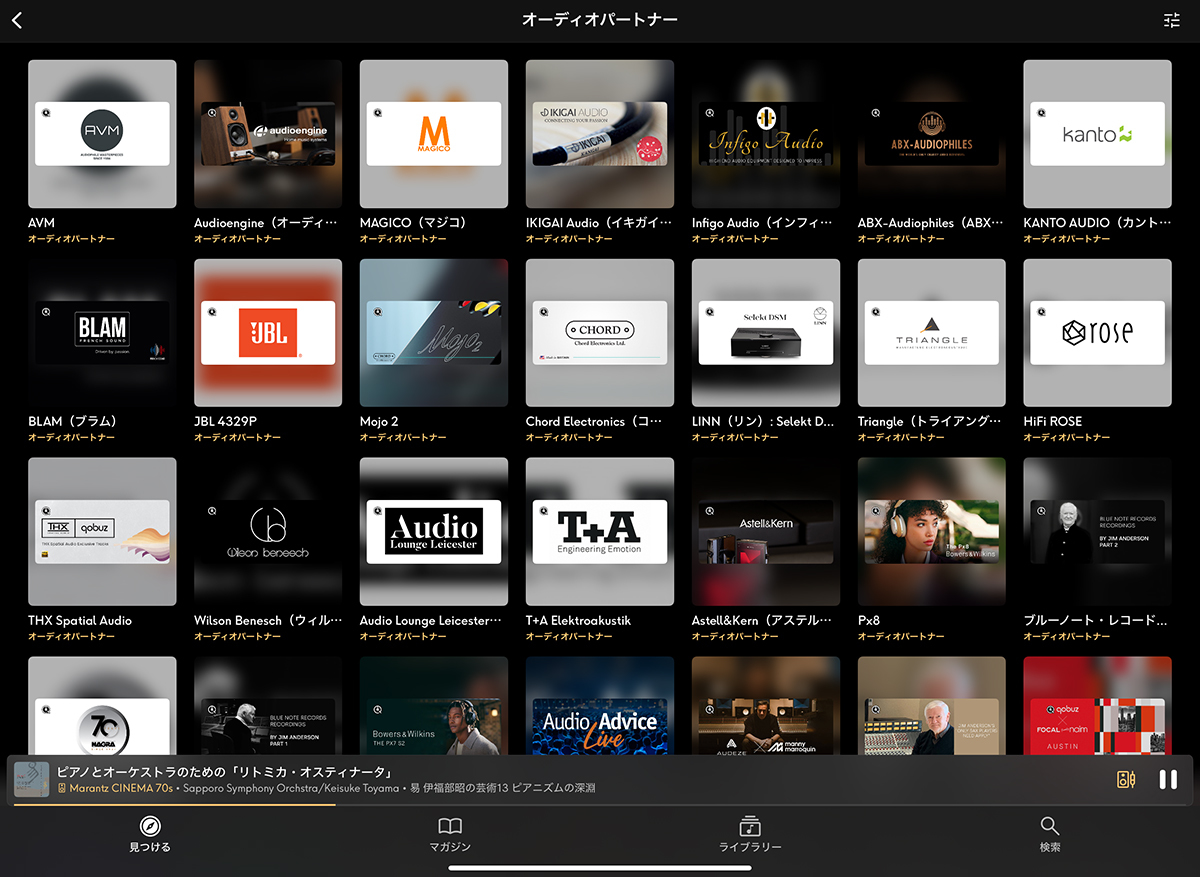Open the AVM partner thumbnail
This screenshot has height=877, width=1200.
pos(102,134)
